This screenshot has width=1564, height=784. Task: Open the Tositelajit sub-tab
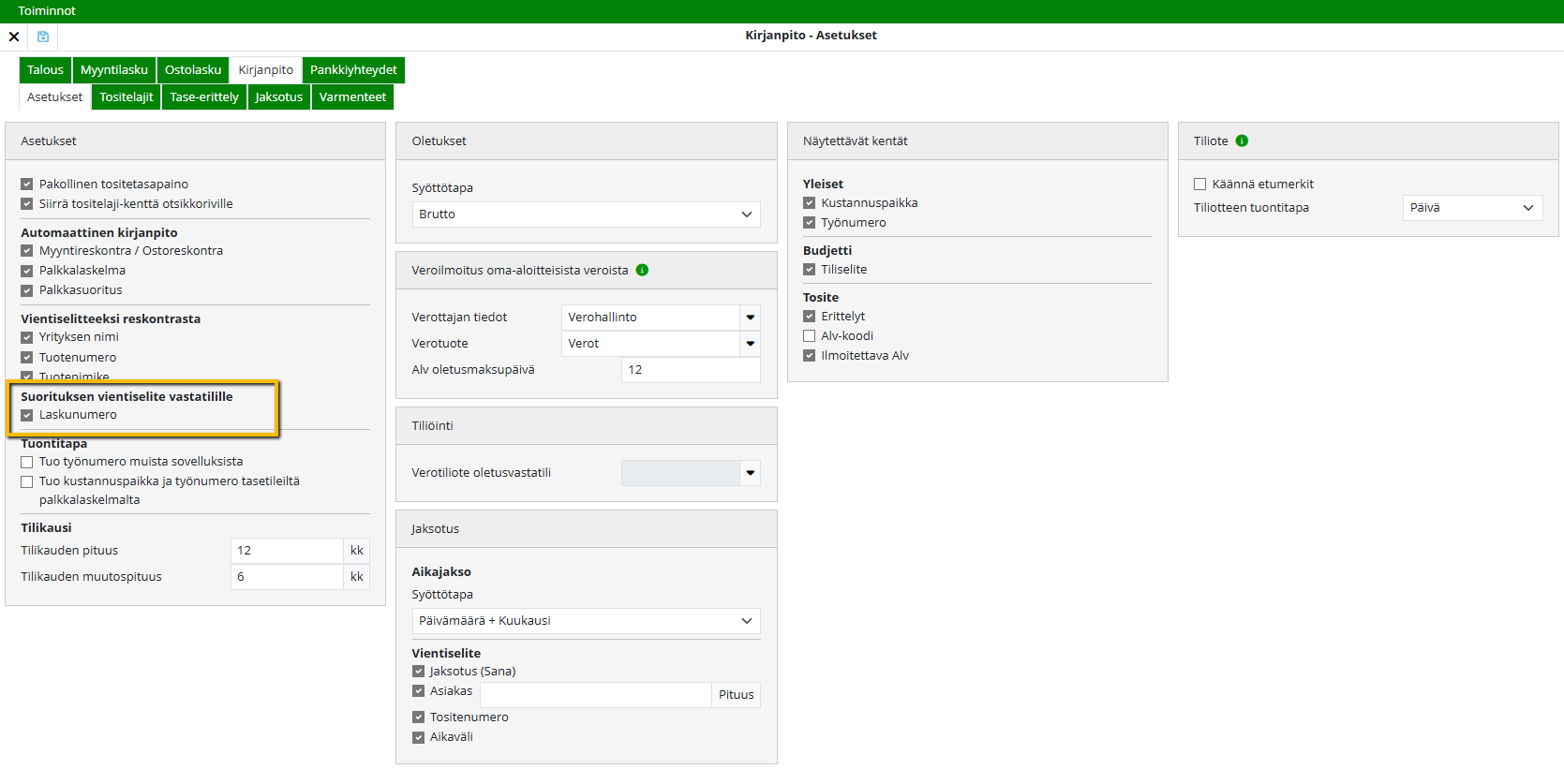(127, 97)
